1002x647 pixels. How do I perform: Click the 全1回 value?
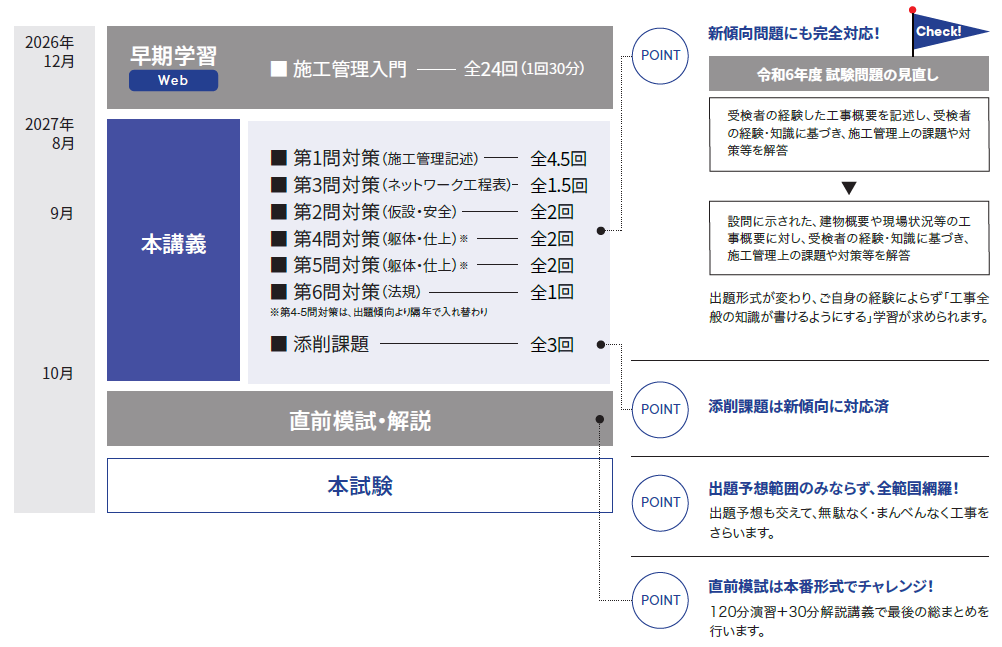pos(551,292)
